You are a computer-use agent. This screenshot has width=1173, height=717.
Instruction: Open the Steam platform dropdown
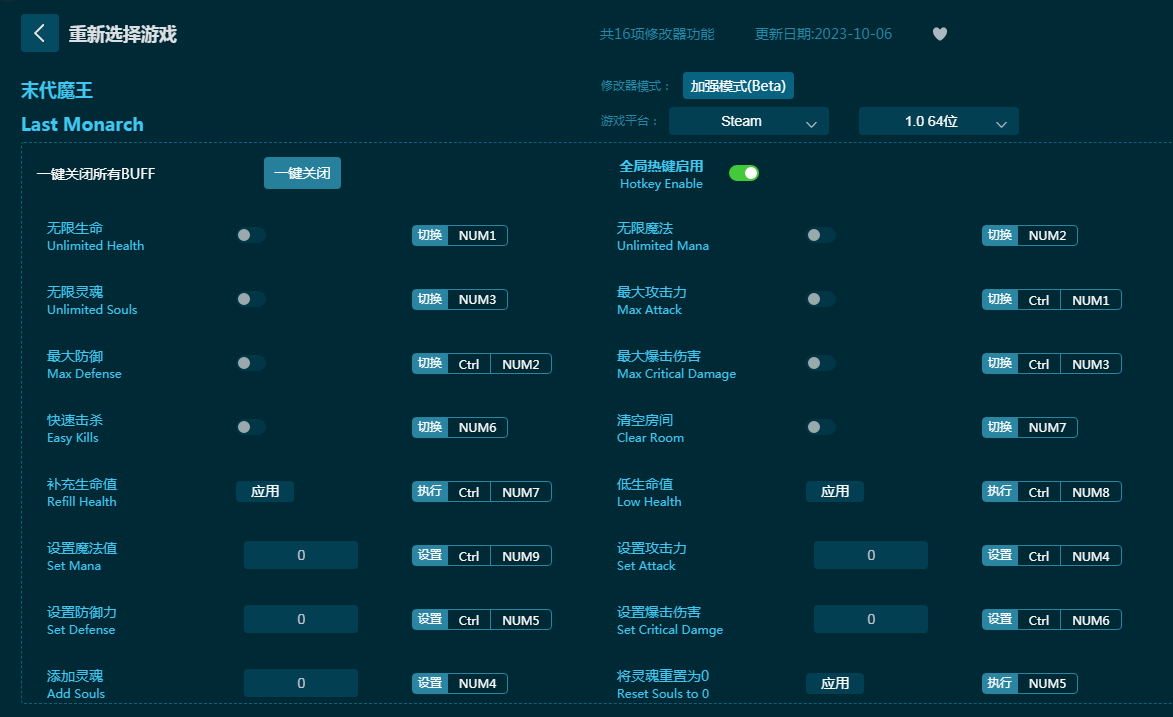[748, 121]
